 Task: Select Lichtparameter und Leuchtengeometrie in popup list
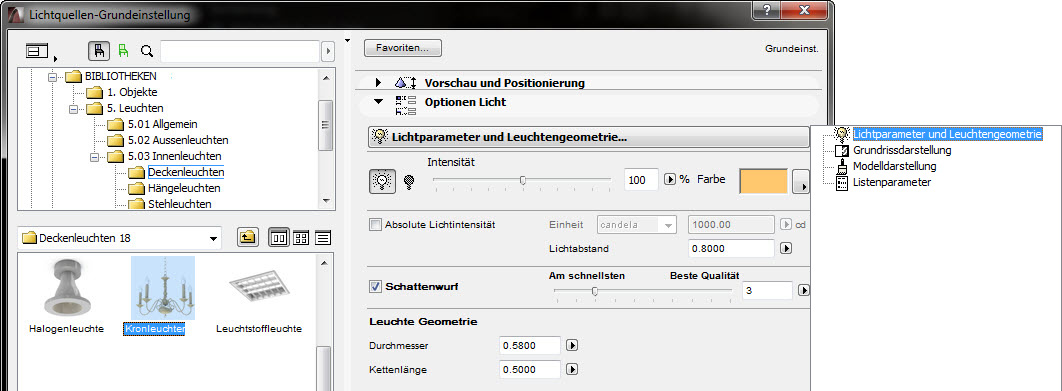947,134
